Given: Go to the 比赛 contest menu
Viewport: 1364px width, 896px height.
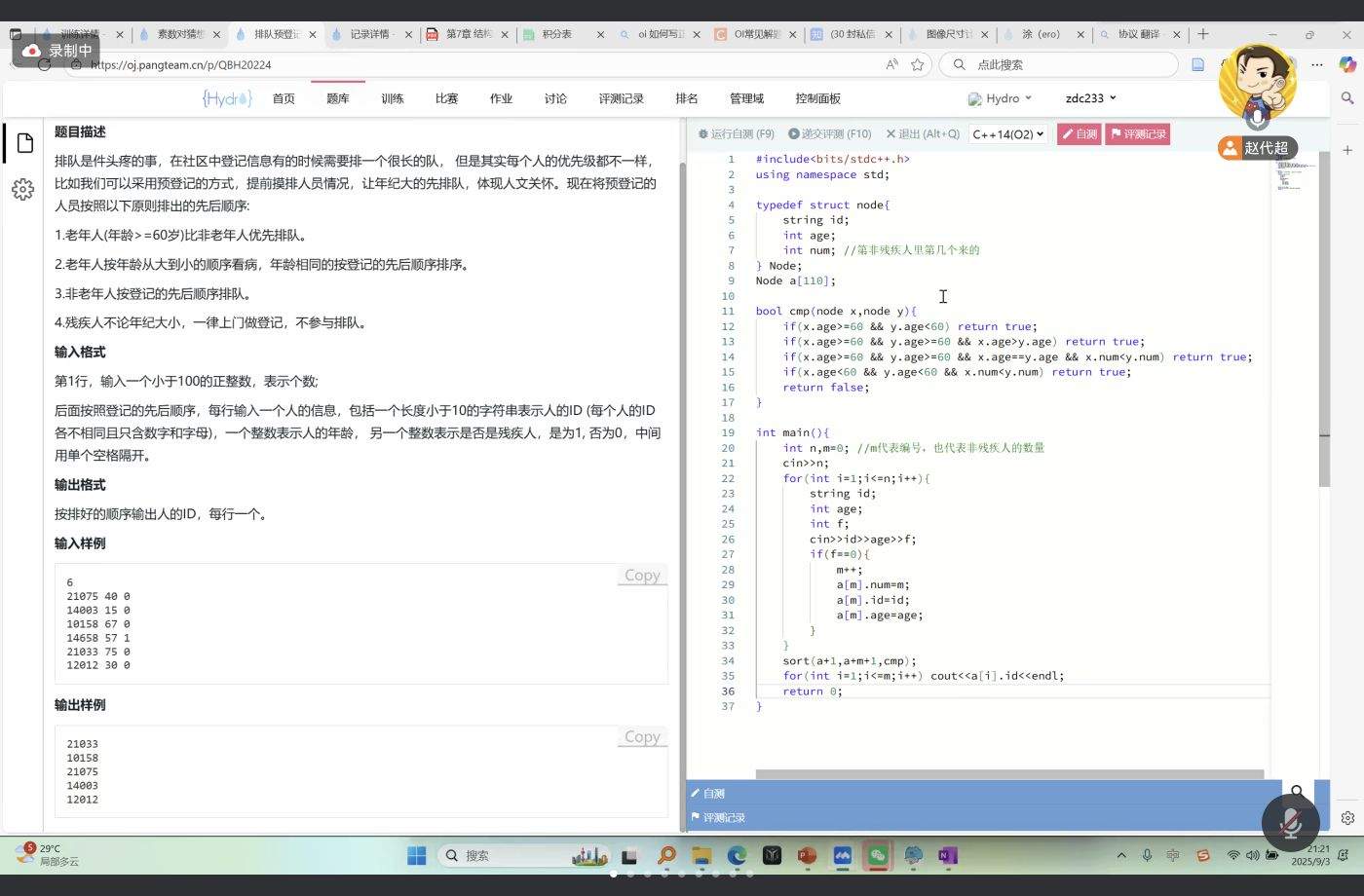Looking at the screenshot, I should 446,98.
